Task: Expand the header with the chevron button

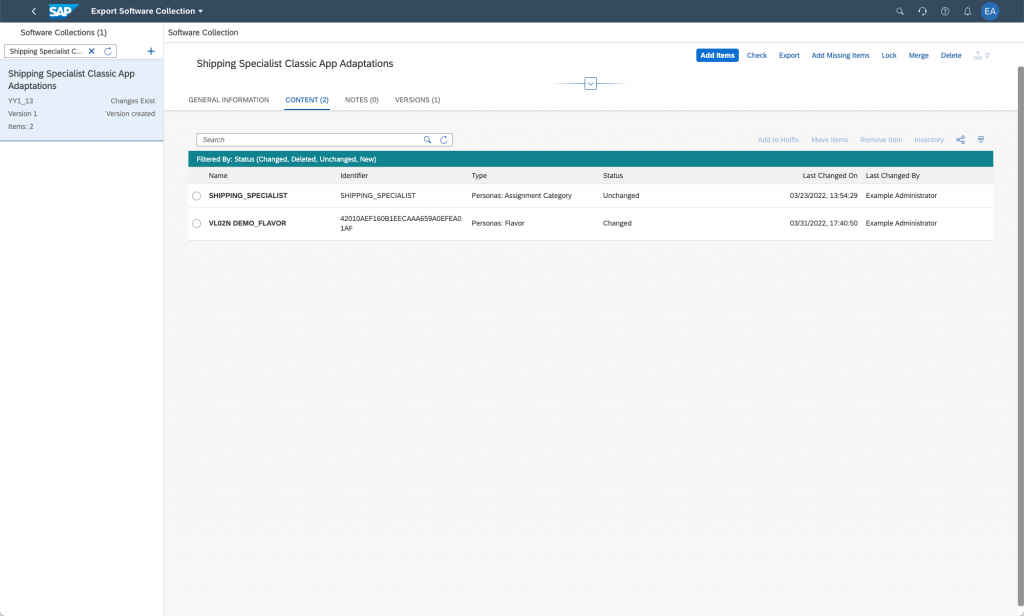Action: tap(590, 84)
